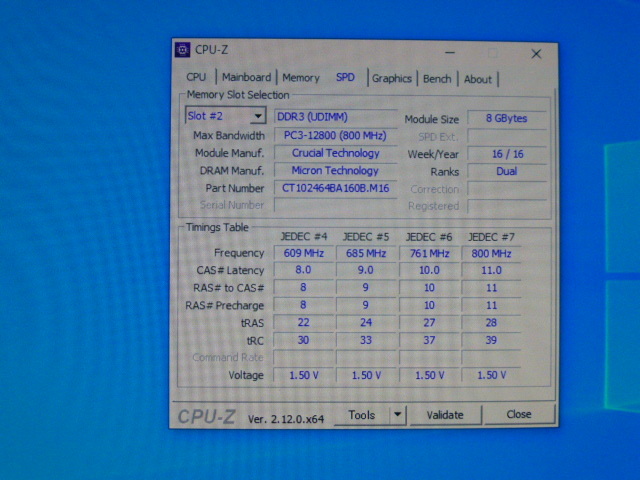Screen dimensions: 640x480
Task: Click the JEDEC #6 column header
Action: [429, 237]
